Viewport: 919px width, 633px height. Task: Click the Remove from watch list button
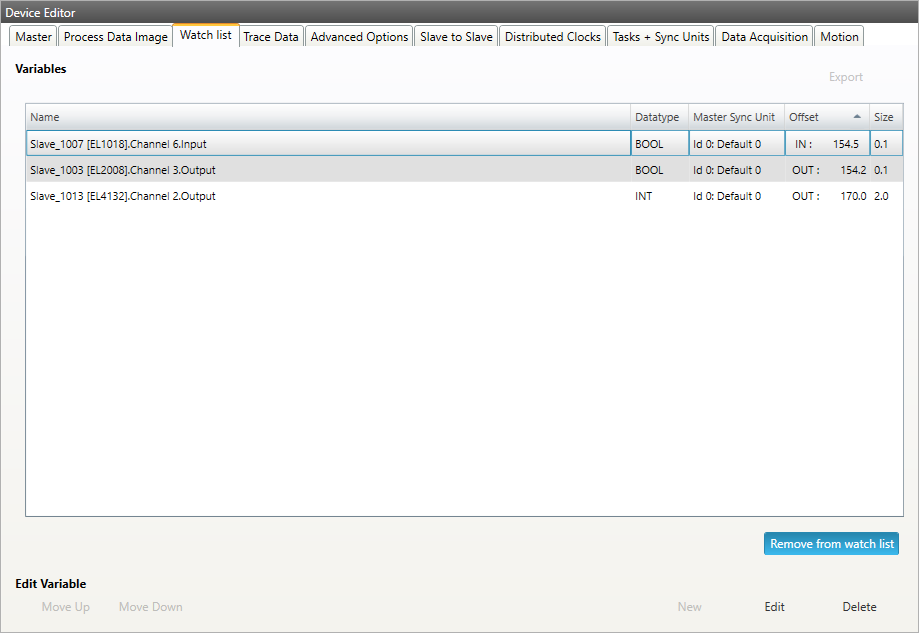[x=831, y=544]
